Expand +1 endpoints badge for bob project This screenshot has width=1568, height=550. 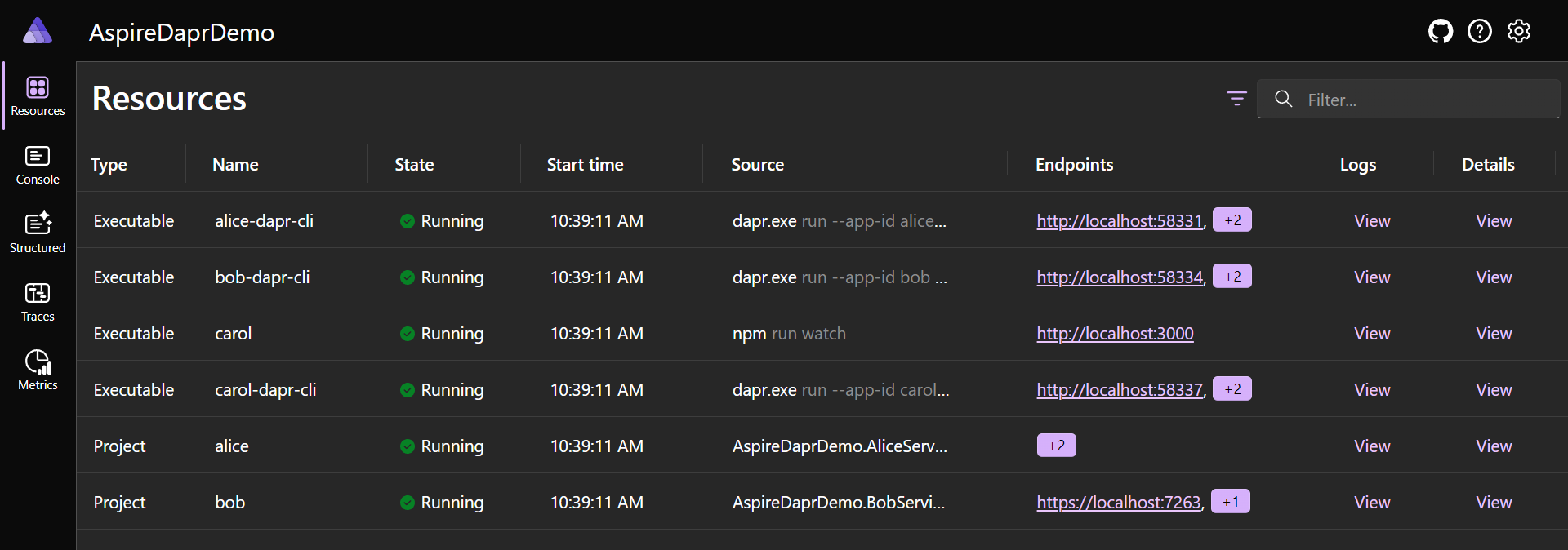point(1231,502)
